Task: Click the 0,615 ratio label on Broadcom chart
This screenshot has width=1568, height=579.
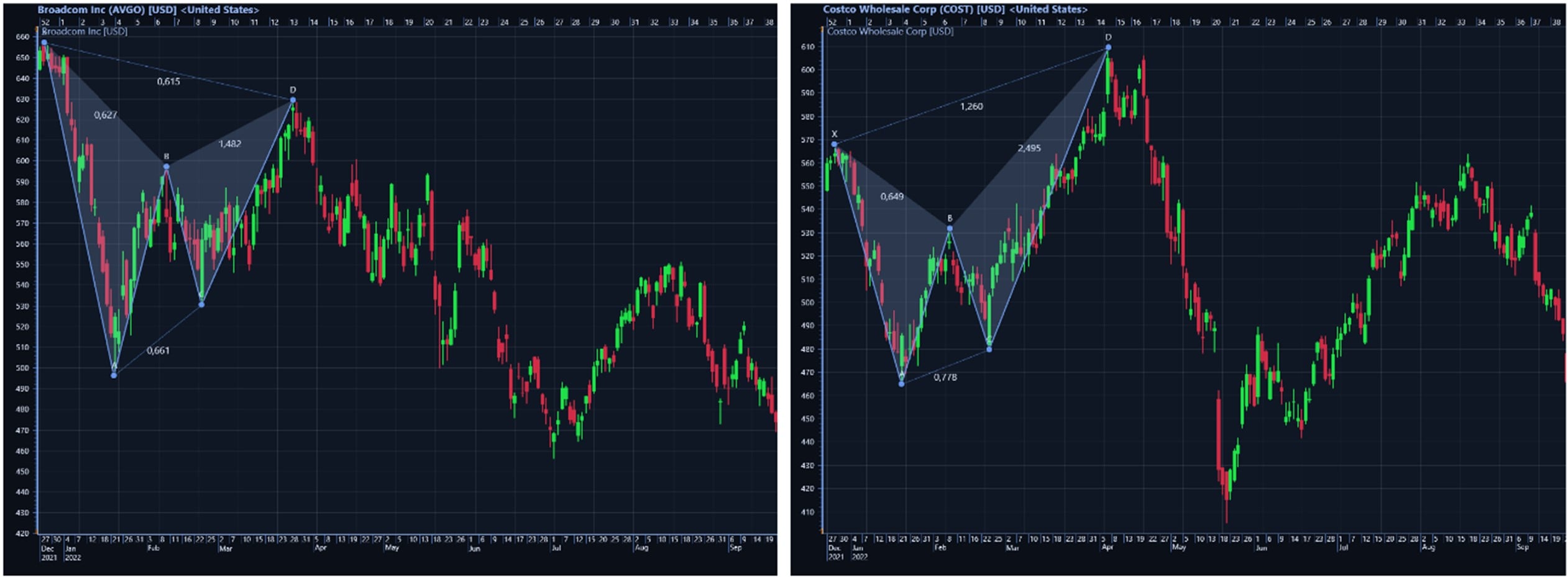Action: (168, 81)
